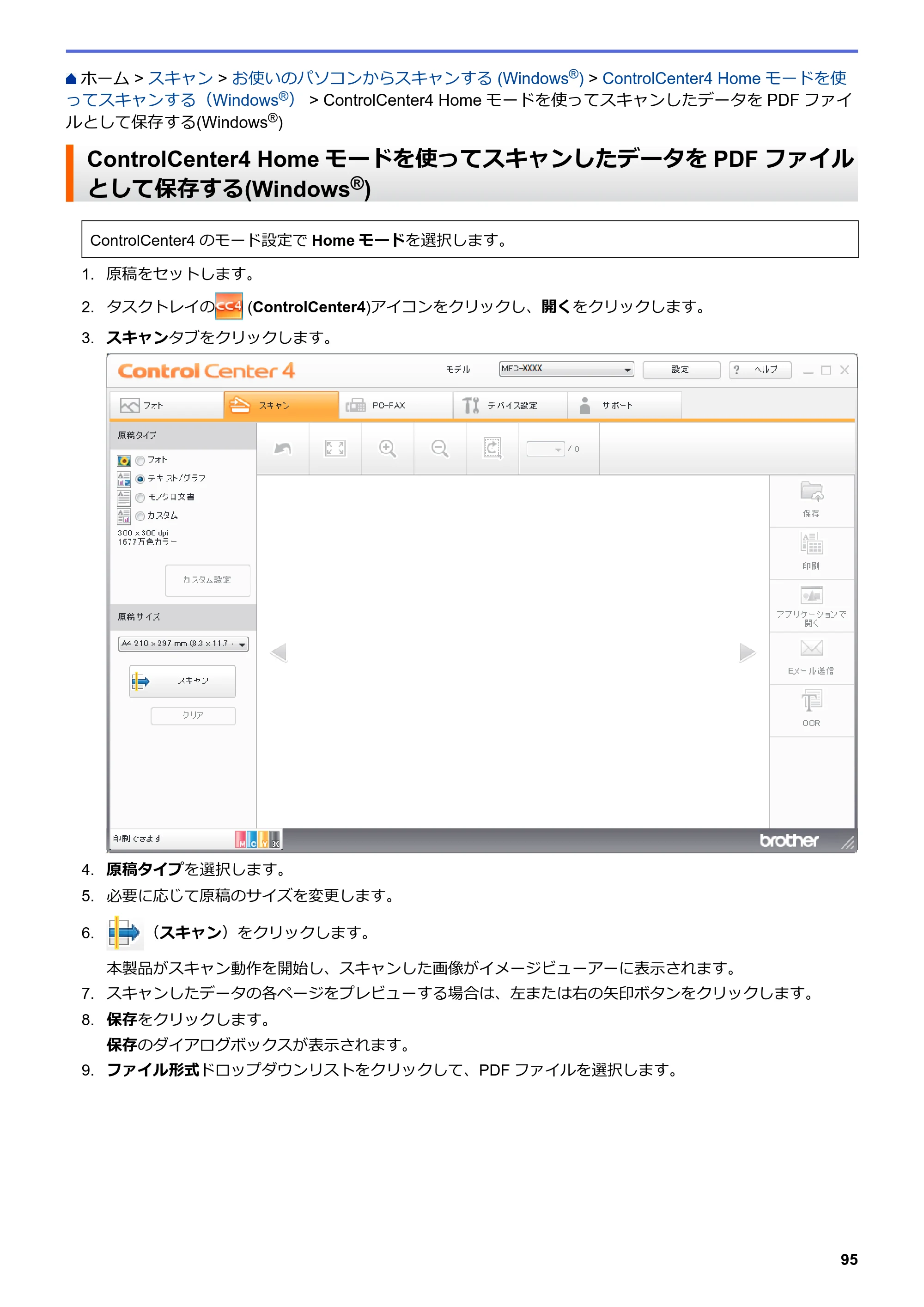Click the スキャン button with arrow icon
The width and height of the screenshot is (924, 1307).
(x=182, y=681)
